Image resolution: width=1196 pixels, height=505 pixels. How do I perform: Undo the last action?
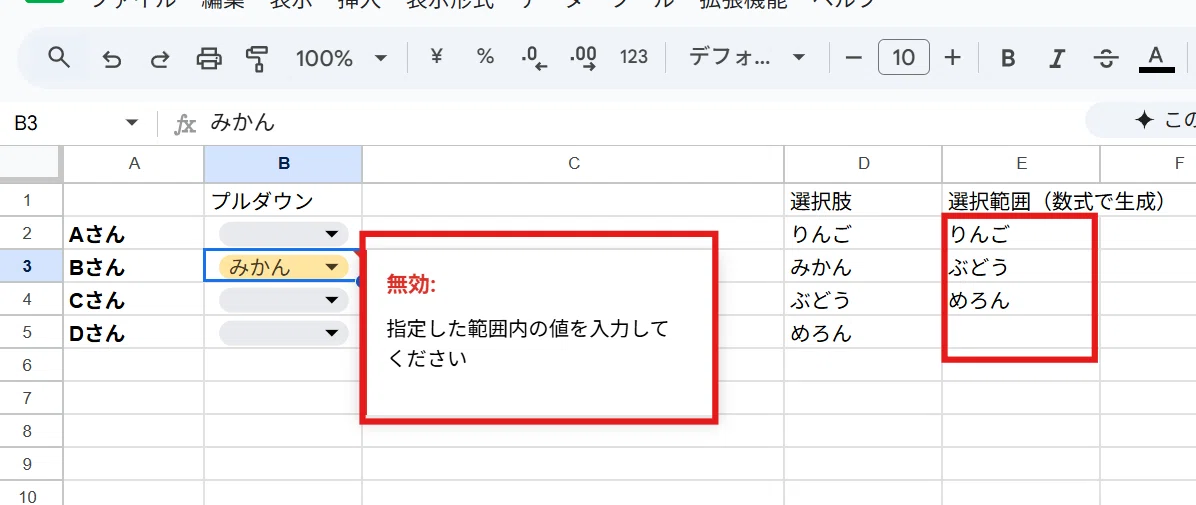[x=112, y=58]
